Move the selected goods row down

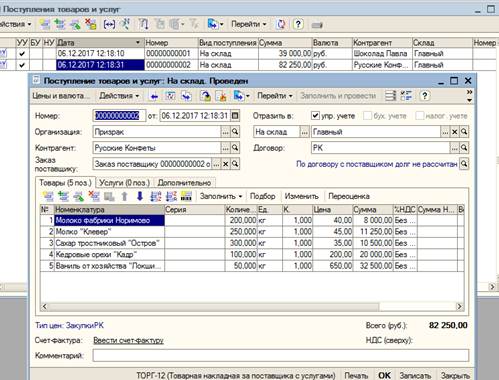[x=140, y=196]
